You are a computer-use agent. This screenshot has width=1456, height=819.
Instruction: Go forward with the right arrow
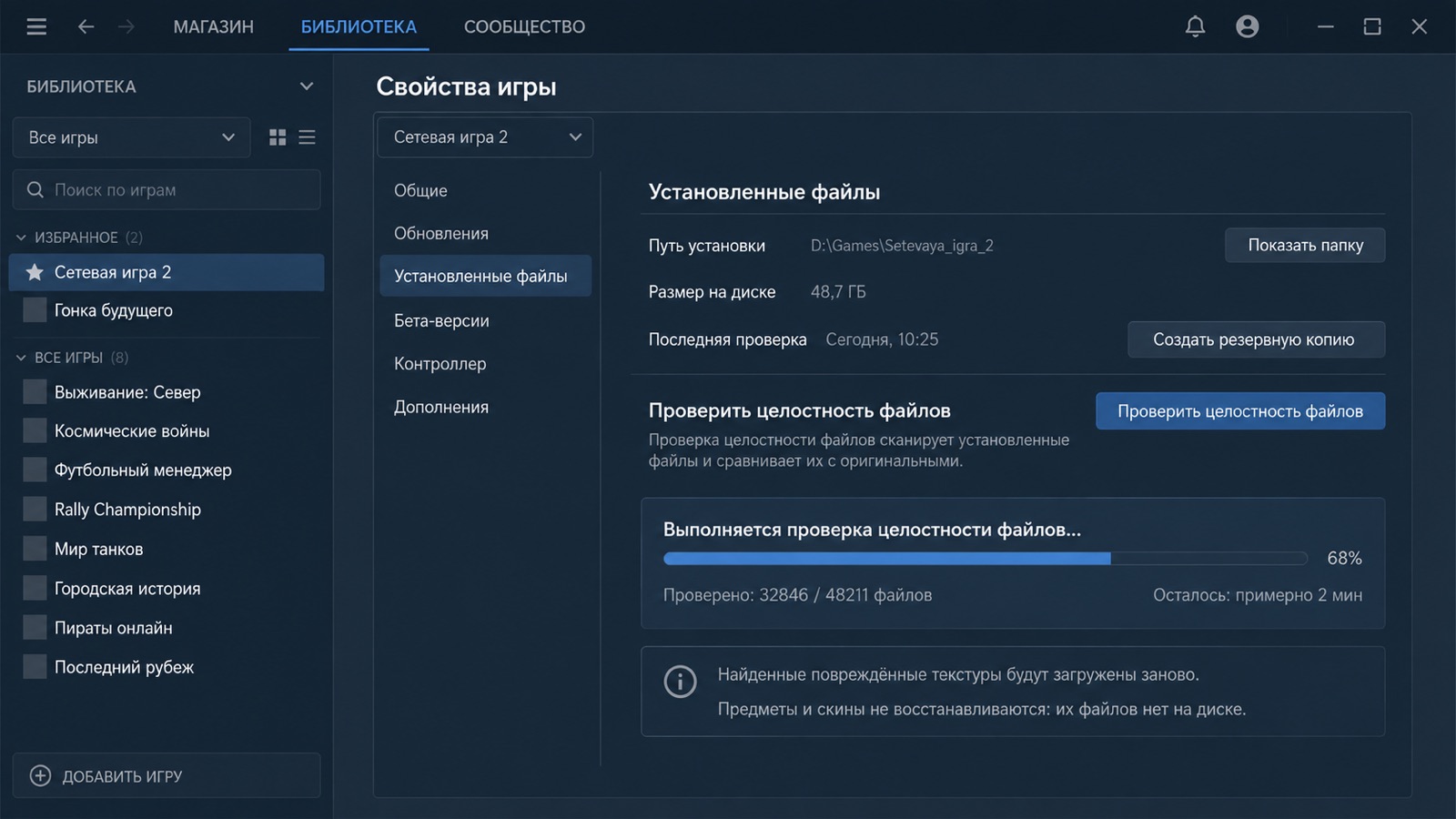point(126,26)
